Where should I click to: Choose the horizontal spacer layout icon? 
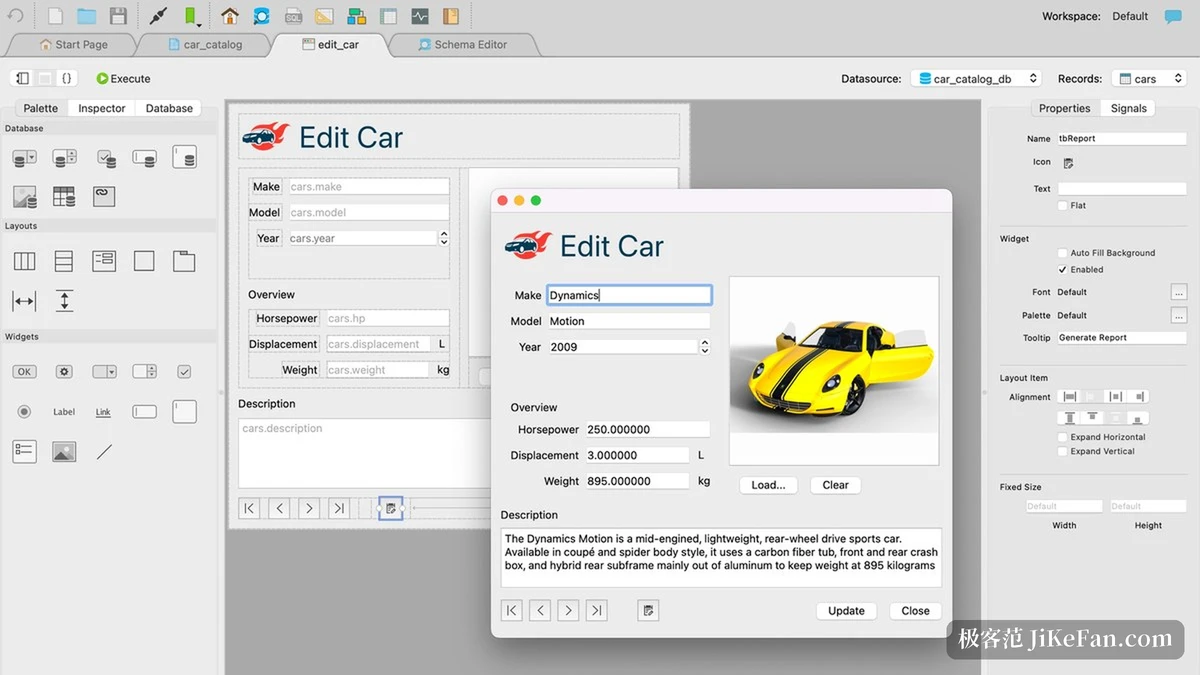point(24,301)
